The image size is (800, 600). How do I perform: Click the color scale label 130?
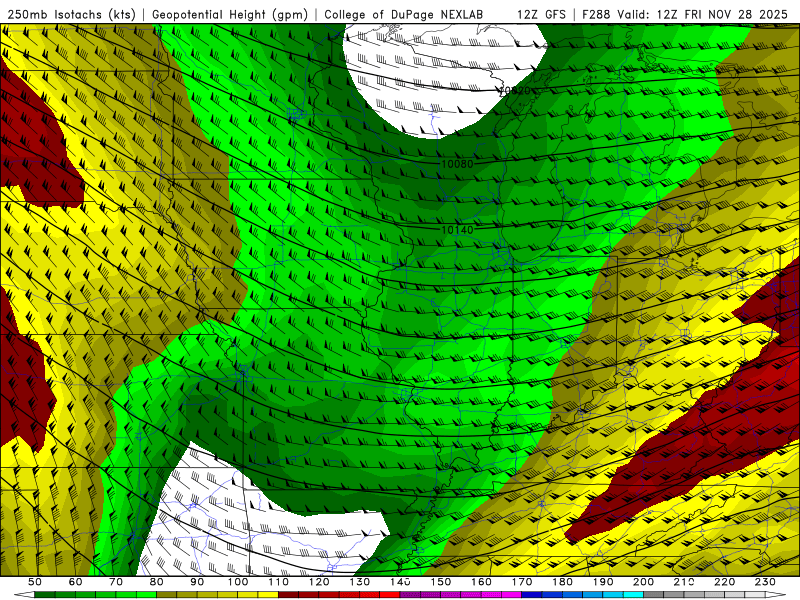click(360, 582)
